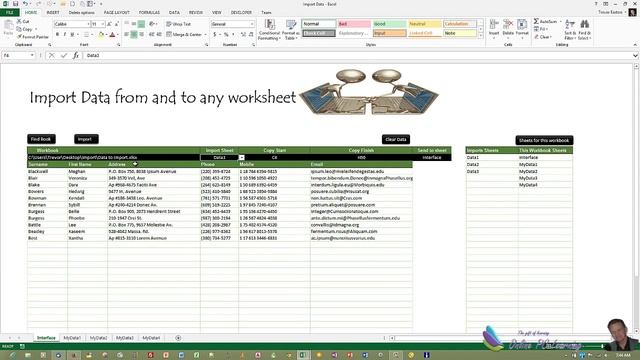Click the Clear Data button
Viewport: 640px width, 360px height.
[396, 140]
